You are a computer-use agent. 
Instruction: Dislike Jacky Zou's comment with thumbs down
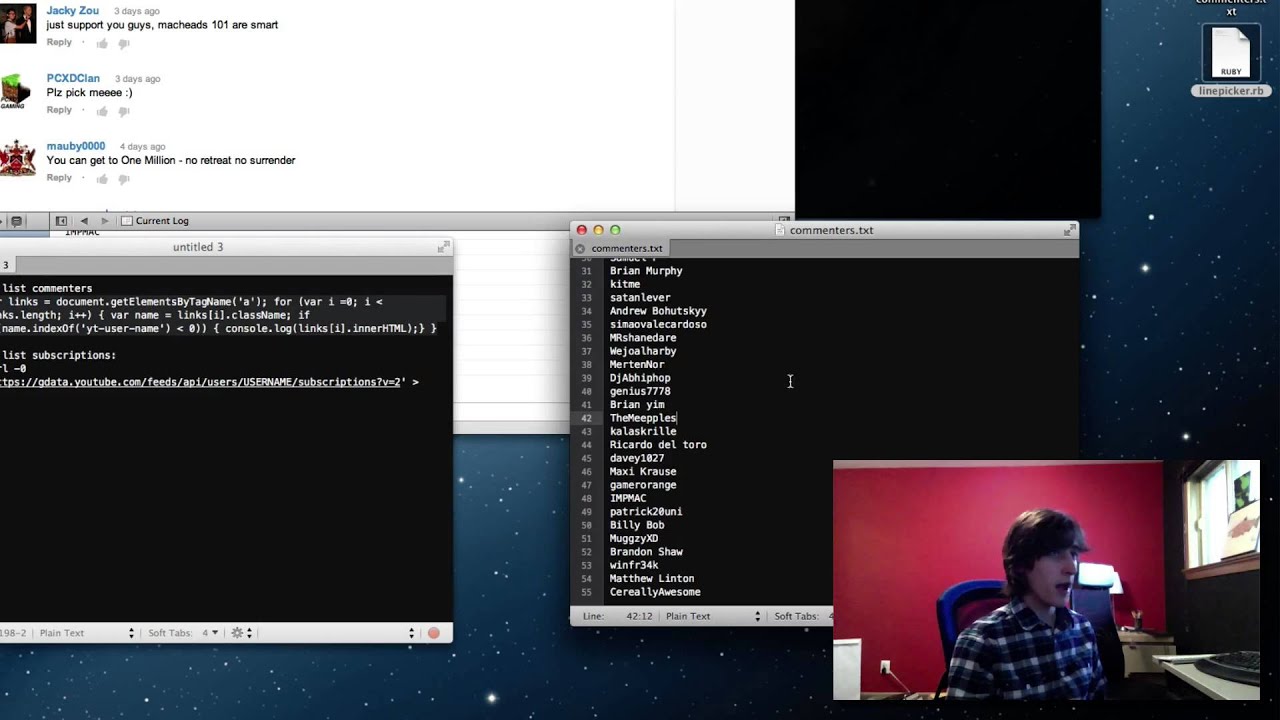(124, 43)
